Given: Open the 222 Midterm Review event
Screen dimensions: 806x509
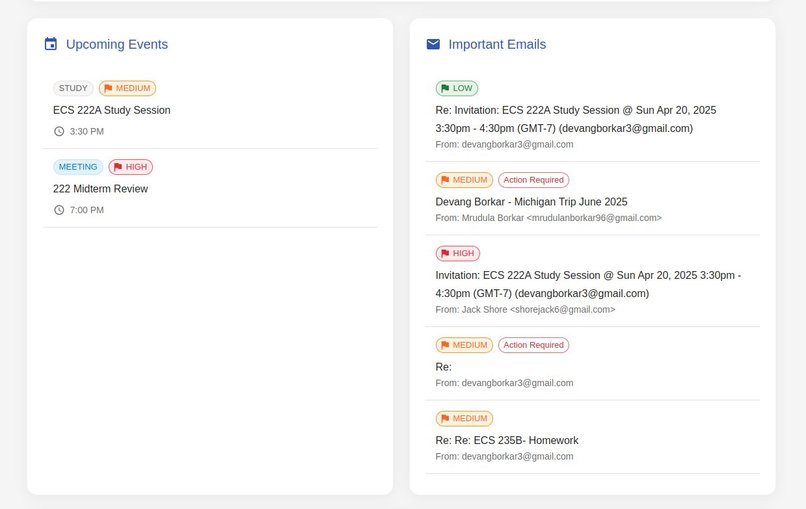Looking at the screenshot, I should 210,188.
